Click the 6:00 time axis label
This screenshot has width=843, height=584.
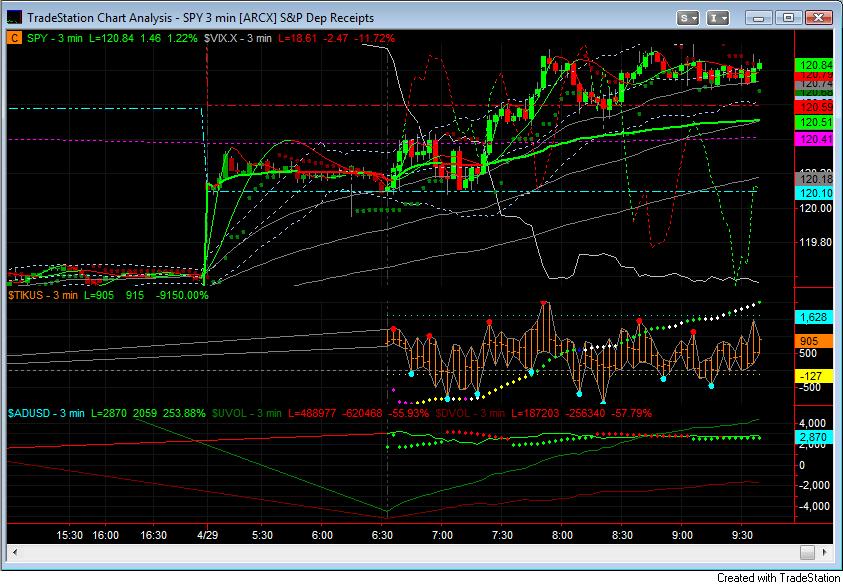coord(322,536)
